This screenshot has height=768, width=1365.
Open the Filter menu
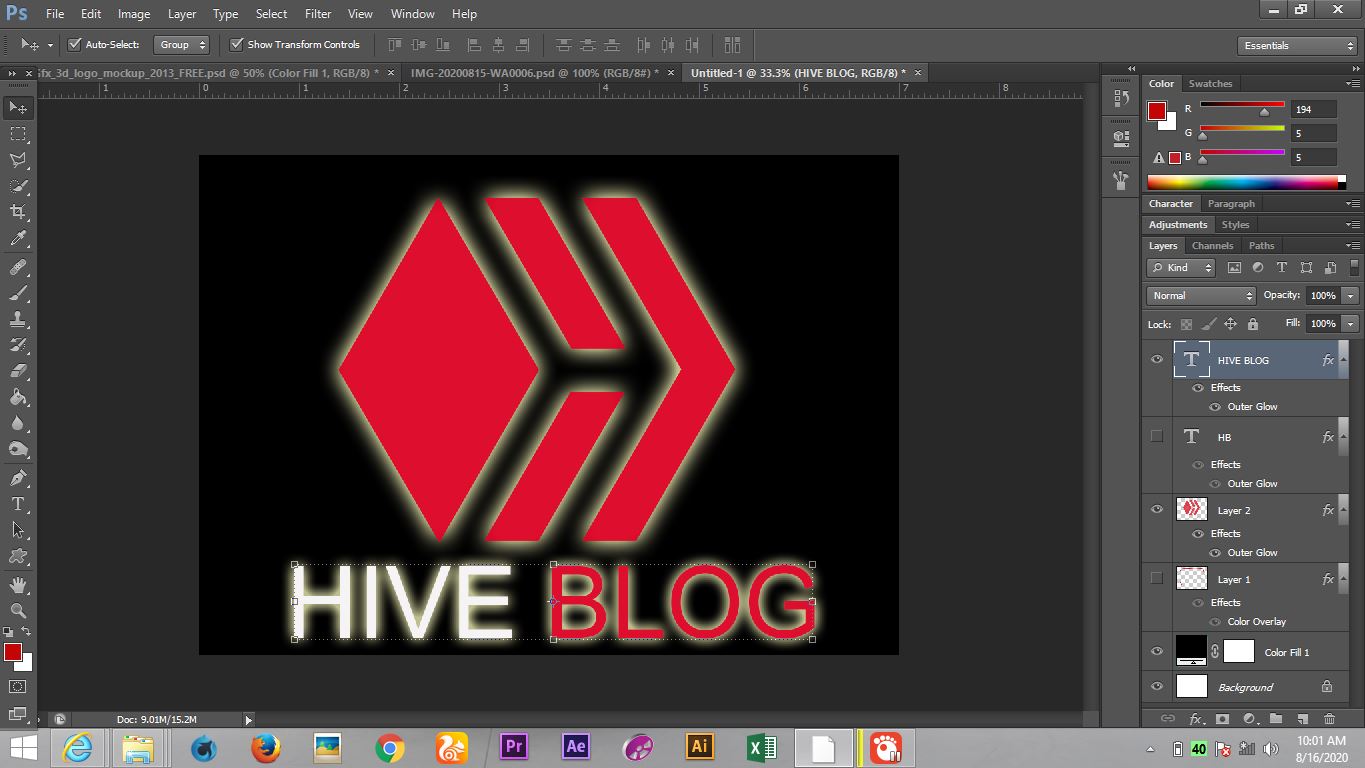tap(318, 14)
